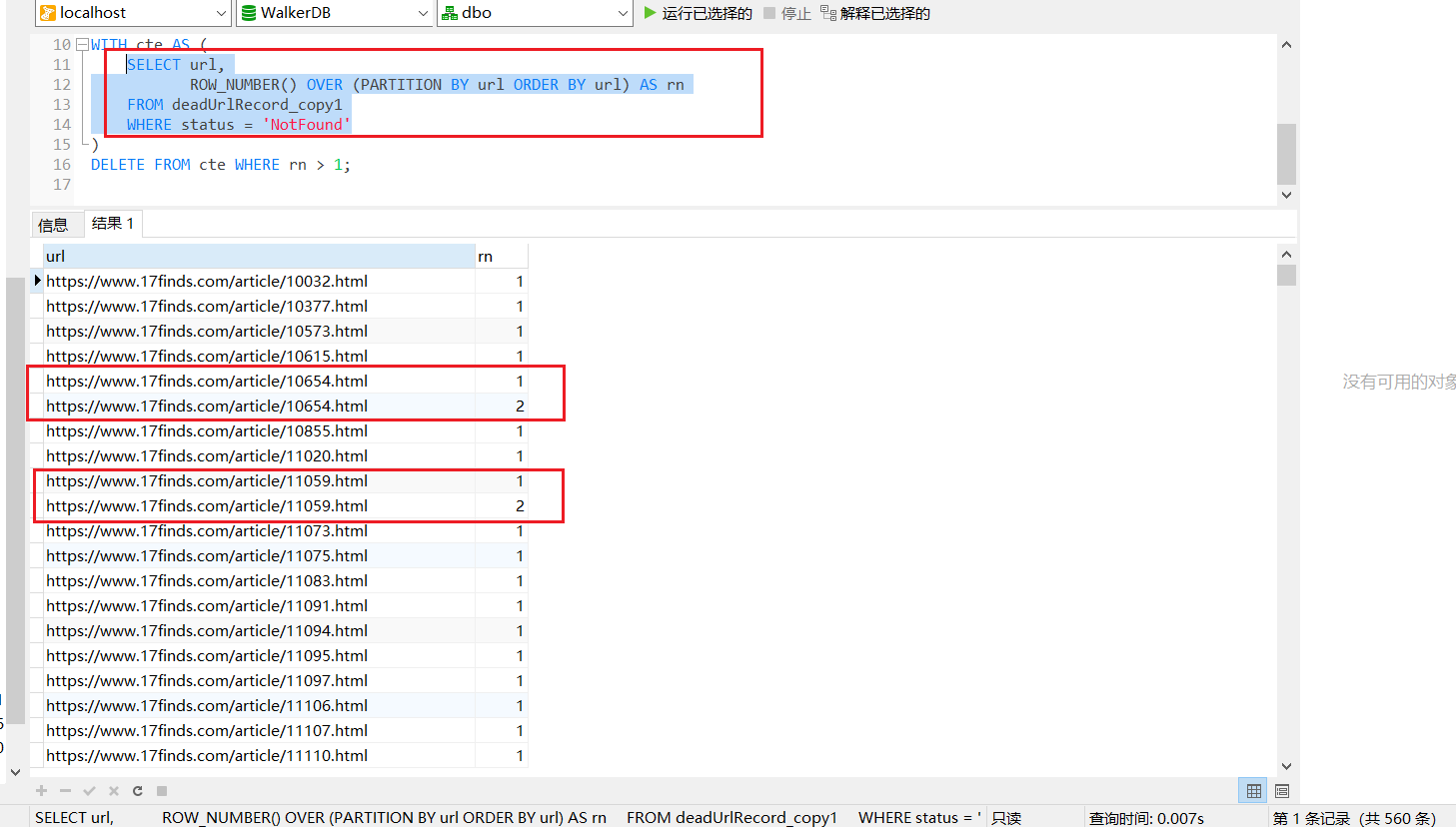Click the 第 1 条记录 (共 560 条) status text
This screenshot has height=827, width=1456.
(x=1354, y=818)
